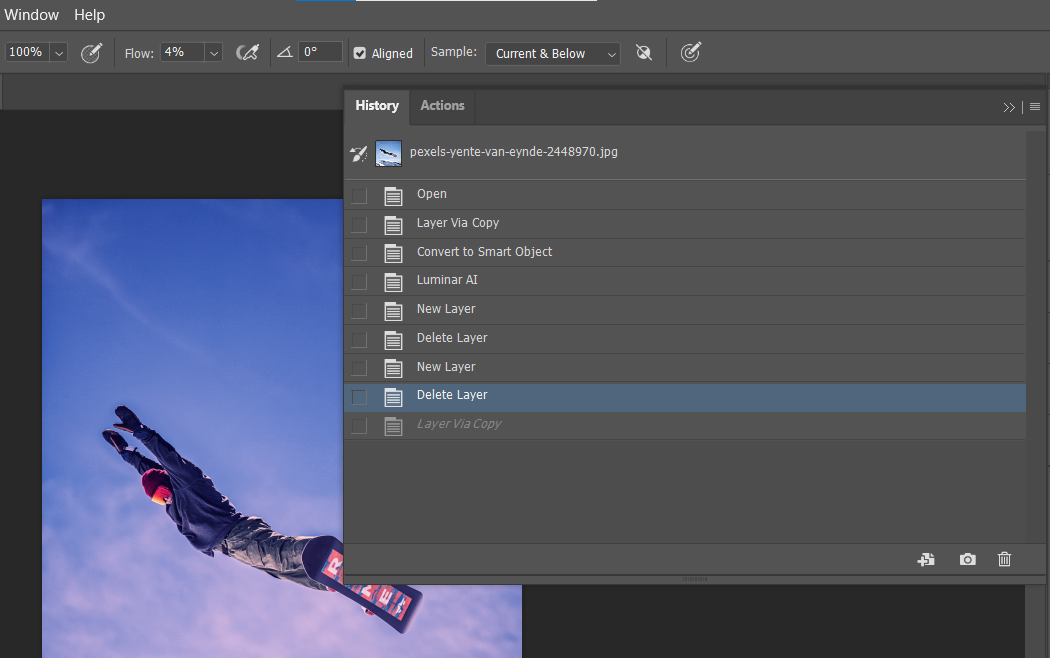The image size is (1050, 658).
Task: Toggle the history brush icon beside the snapshot
Action: 358,153
